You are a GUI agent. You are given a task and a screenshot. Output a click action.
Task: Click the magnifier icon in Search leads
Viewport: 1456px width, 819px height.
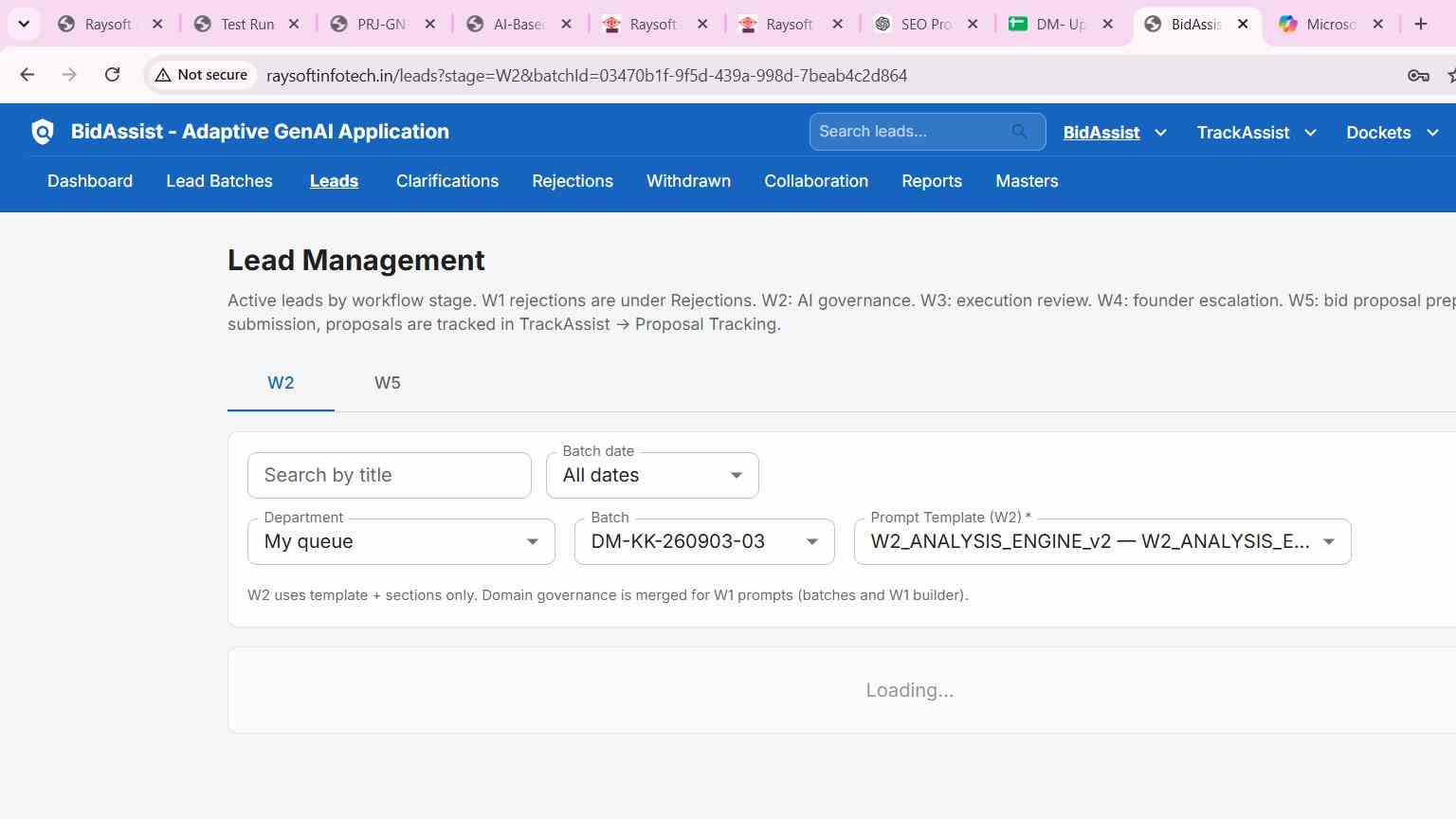pyautogui.click(x=1019, y=132)
